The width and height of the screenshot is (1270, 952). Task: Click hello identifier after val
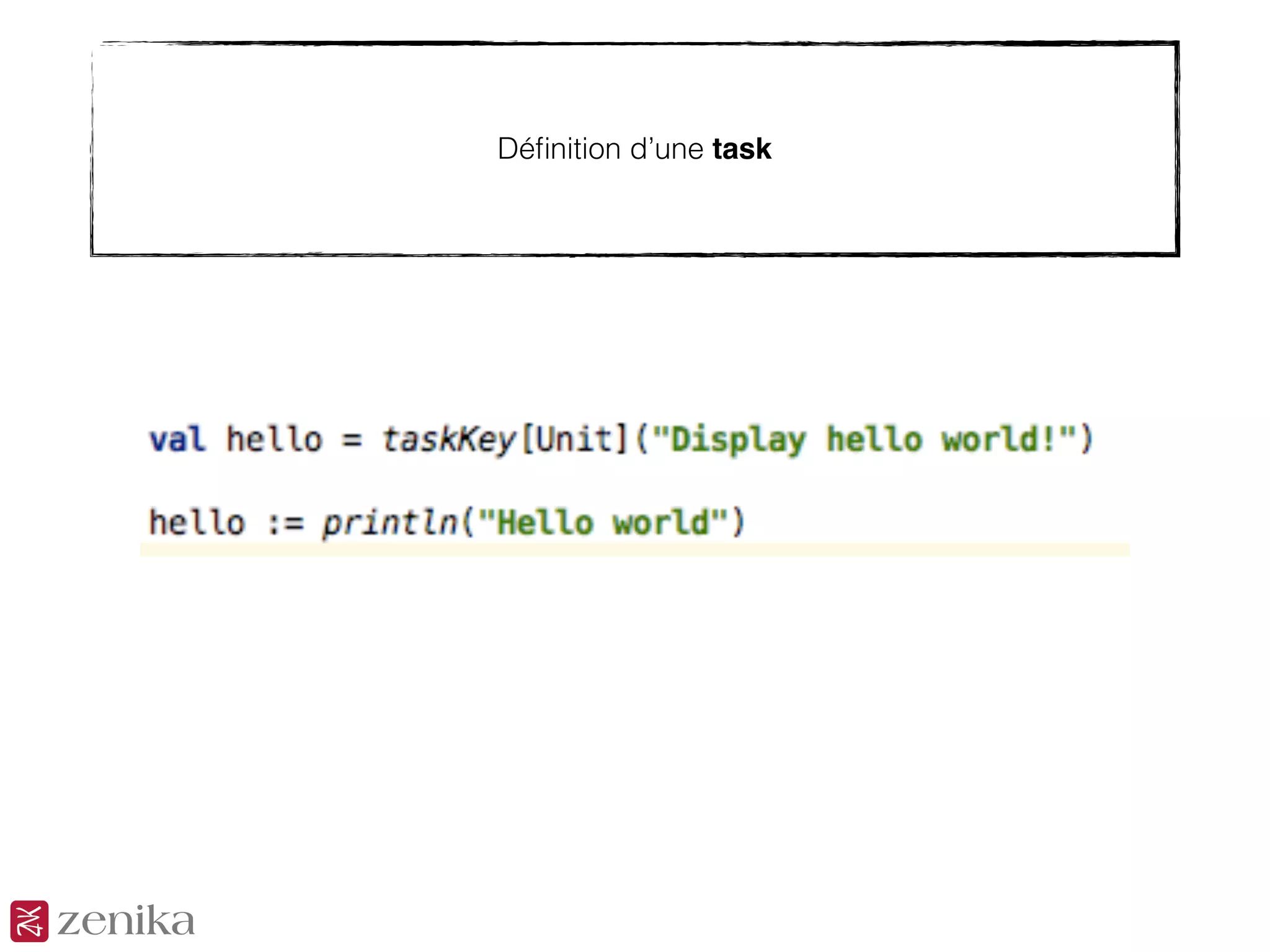coord(274,439)
